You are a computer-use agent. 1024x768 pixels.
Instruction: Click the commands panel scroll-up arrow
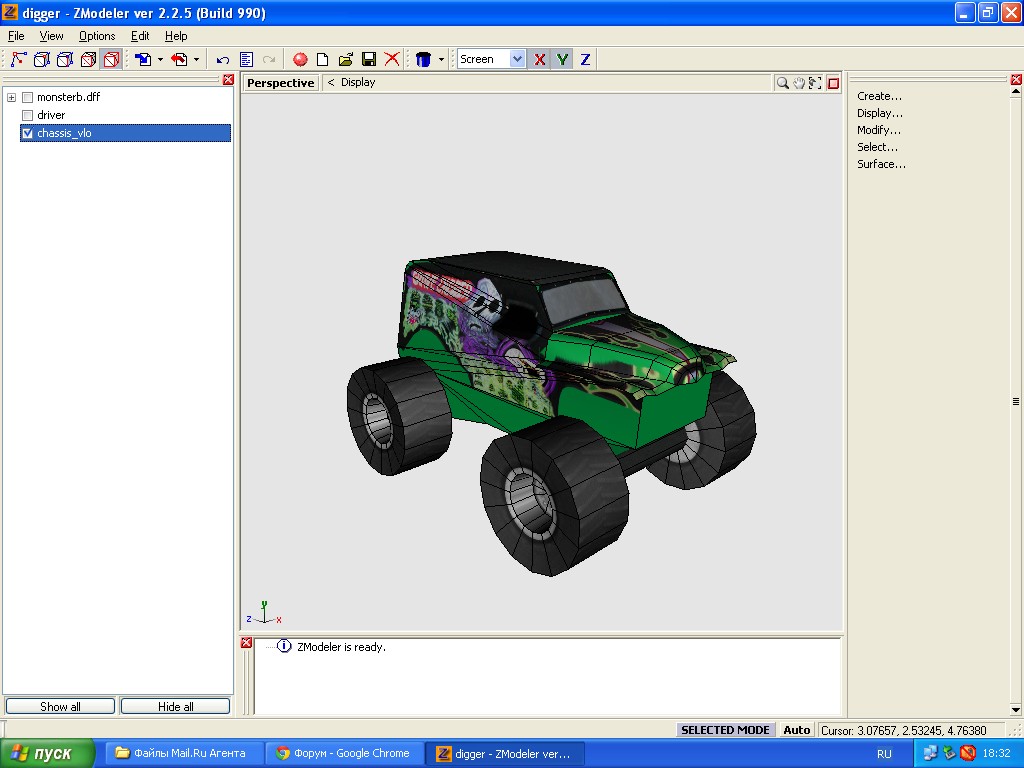1016,91
